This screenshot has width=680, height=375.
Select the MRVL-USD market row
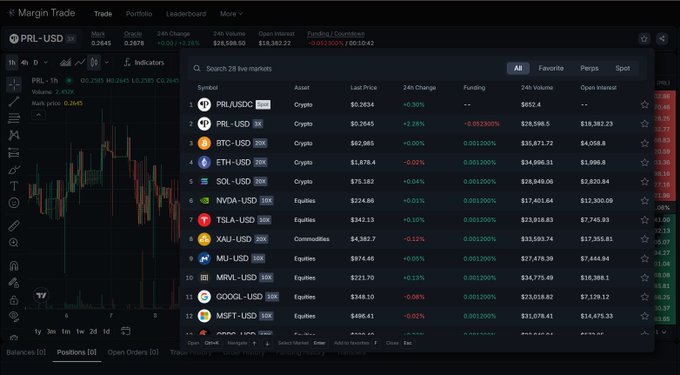click(x=417, y=277)
